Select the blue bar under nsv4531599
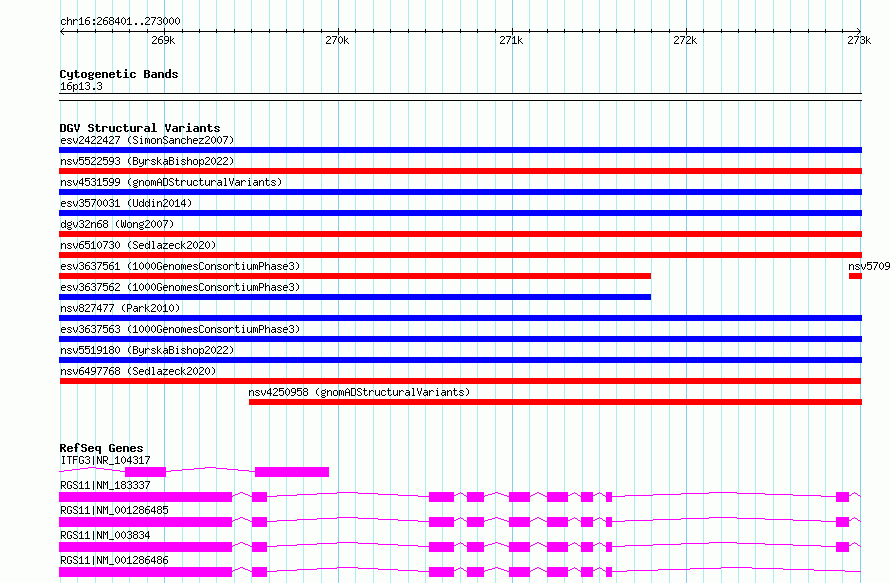Image resolution: width=890 pixels, height=583 pixels. tap(460, 192)
